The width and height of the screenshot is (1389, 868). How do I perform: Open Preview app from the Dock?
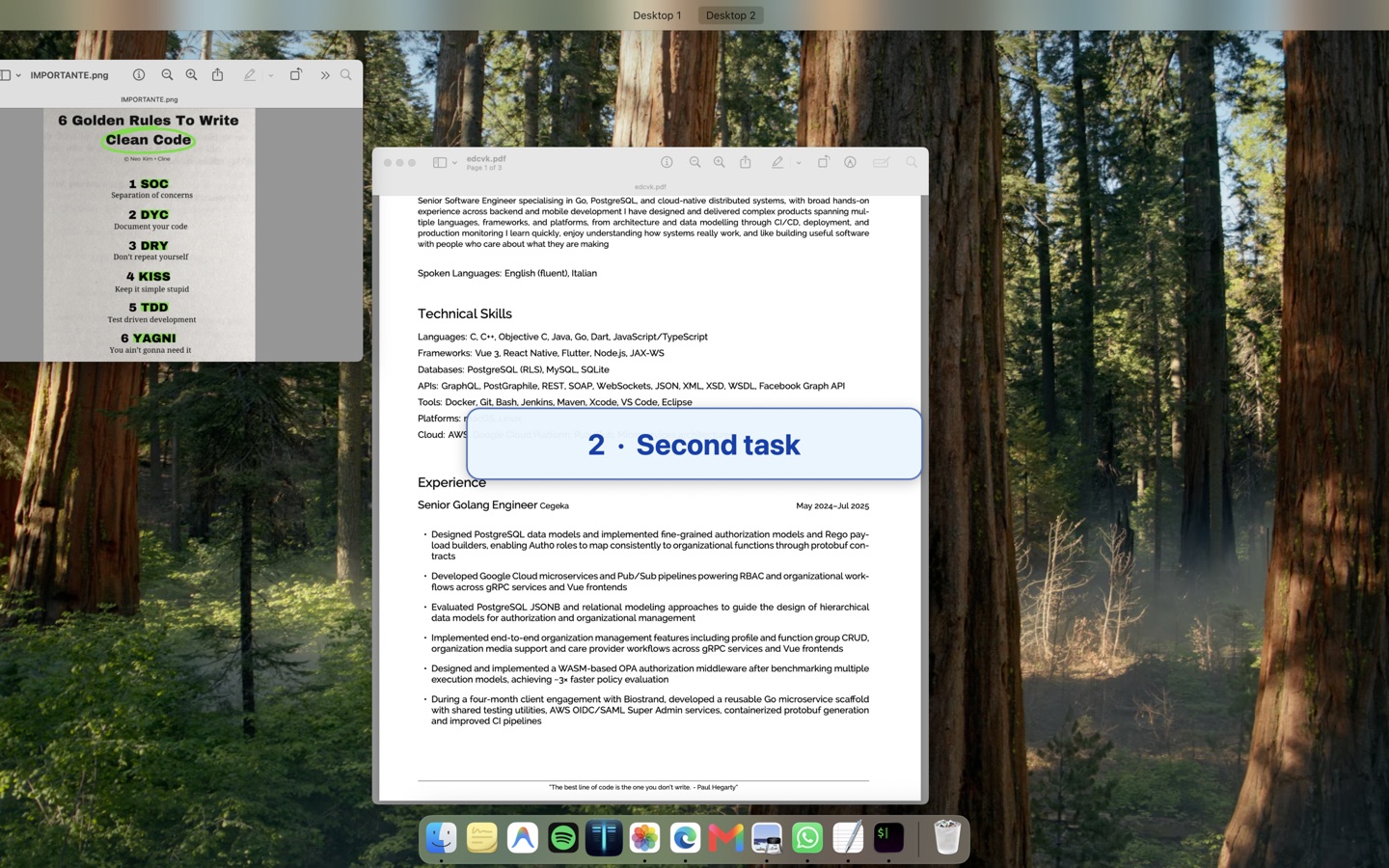coord(767,837)
